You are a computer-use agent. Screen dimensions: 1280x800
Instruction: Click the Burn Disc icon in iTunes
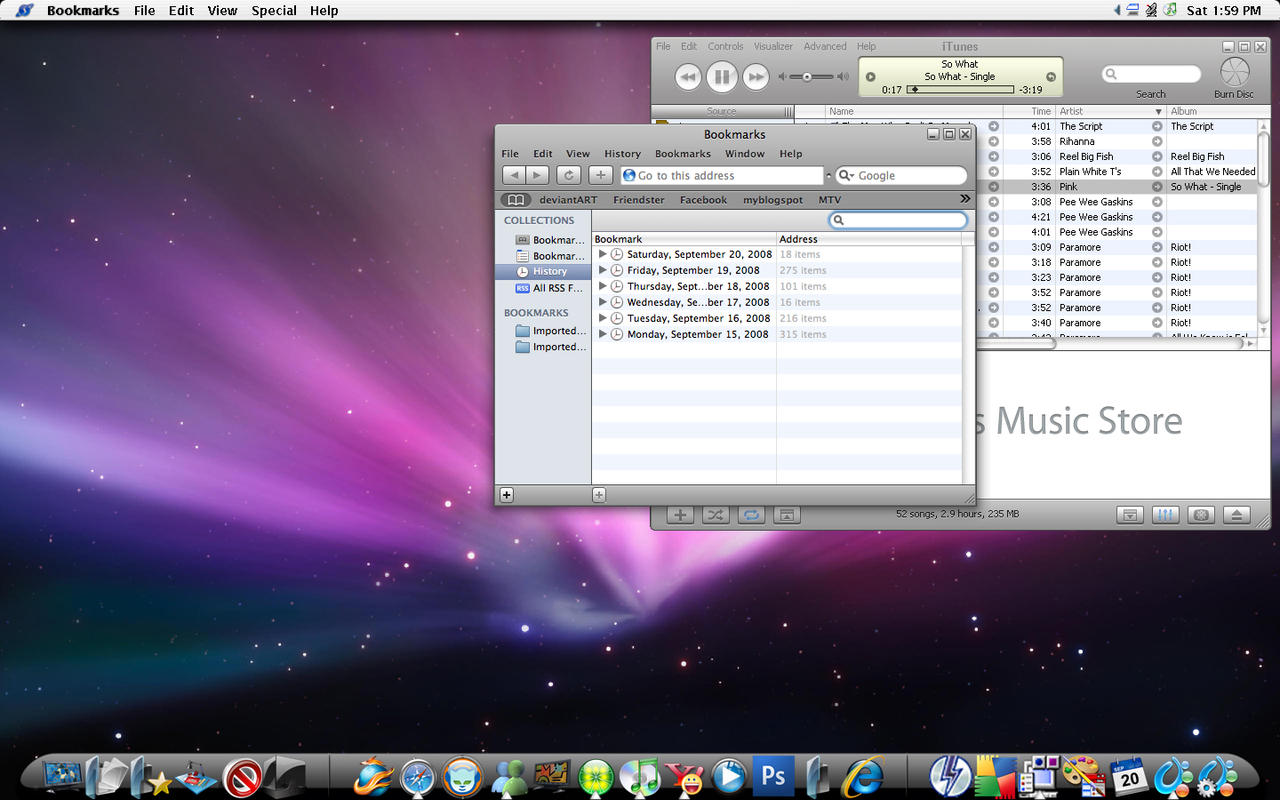tap(1235, 72)
